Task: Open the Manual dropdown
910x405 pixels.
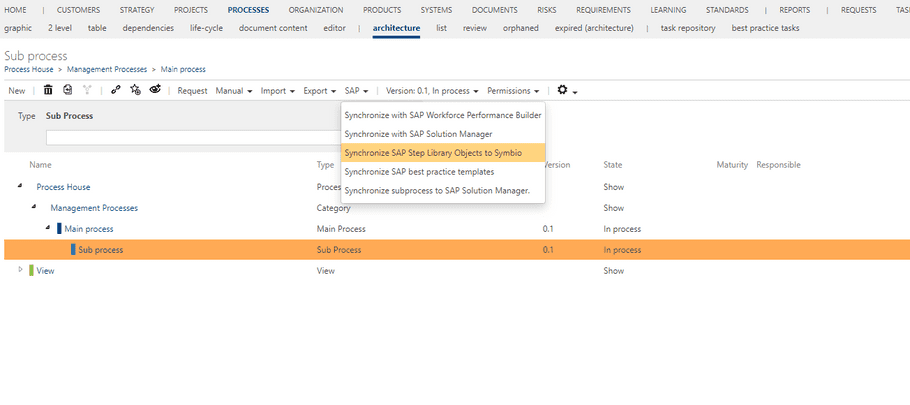Action: (x=234, y=91)
